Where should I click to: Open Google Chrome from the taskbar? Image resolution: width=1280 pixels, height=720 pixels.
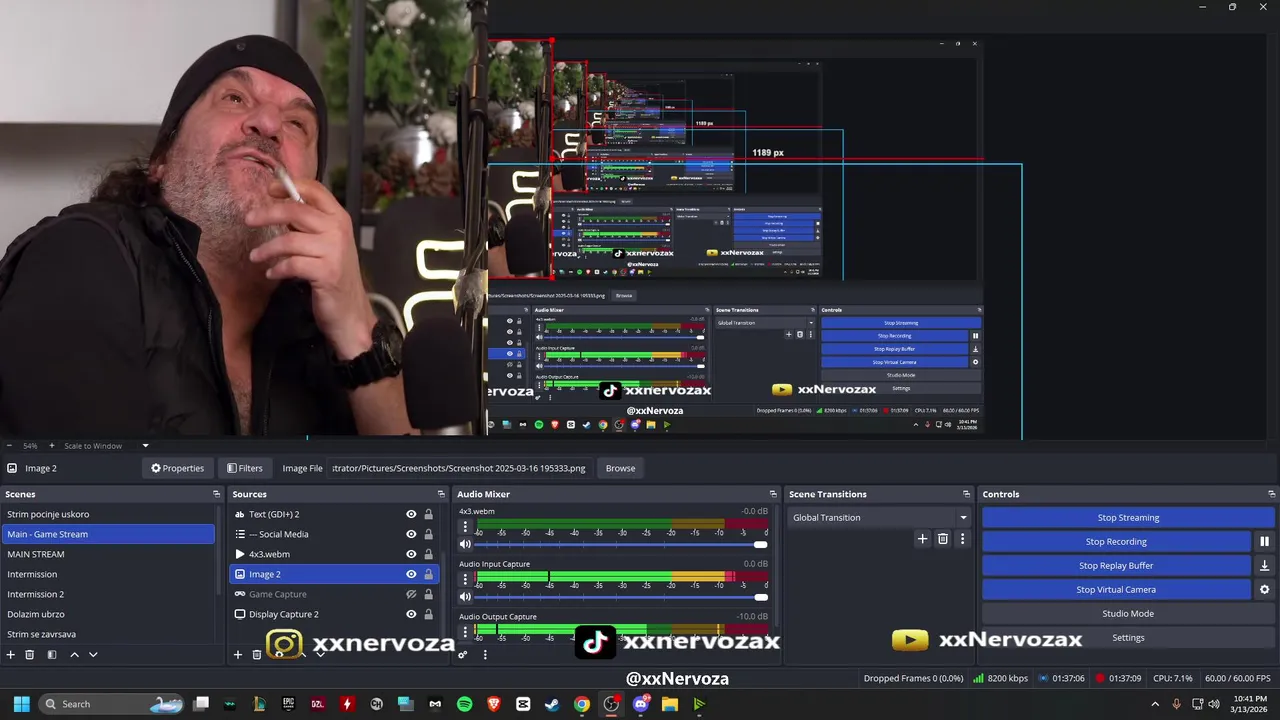click(581, 704)
